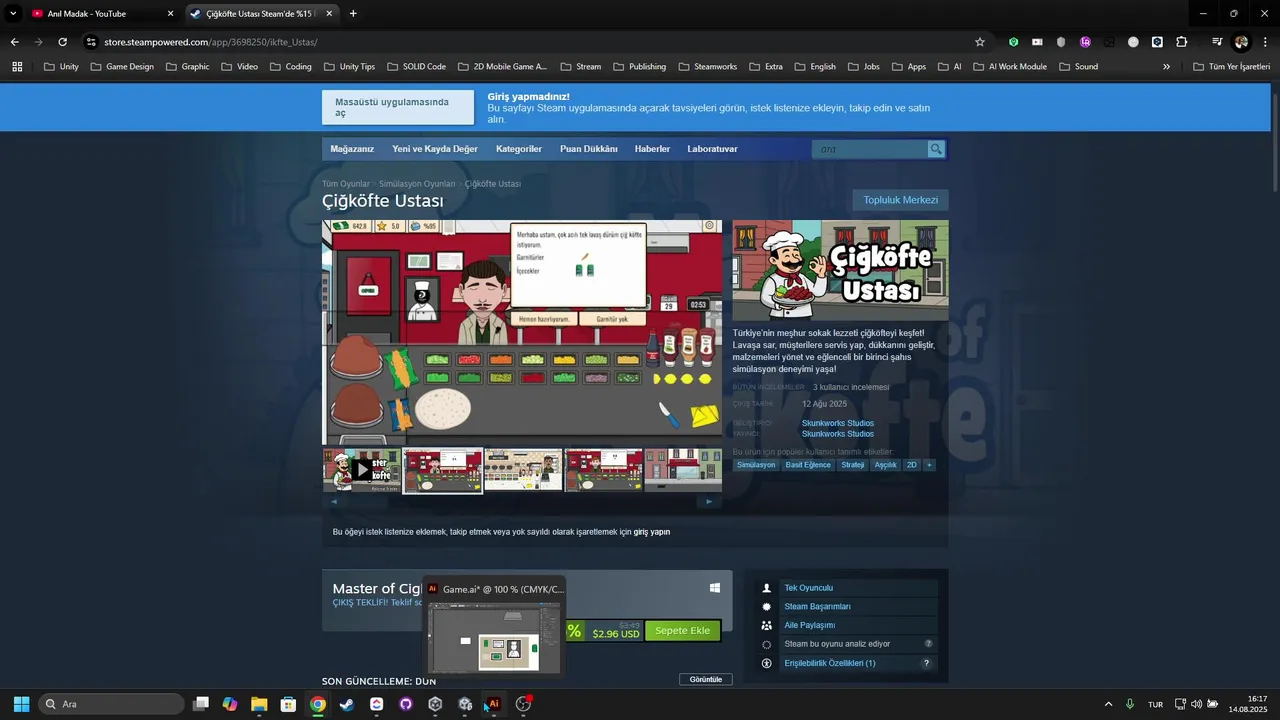Open File Explorer from taskbar
The width and height of the screenshot is (1280, 720).
tap(259, 704)
